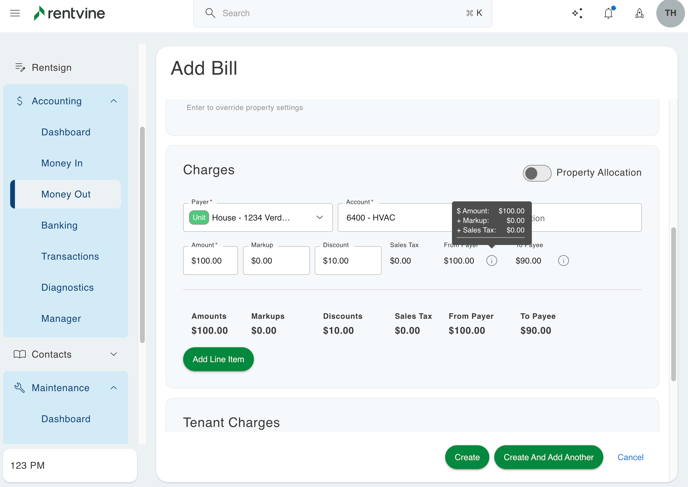The height and width of the screenshot is (487, 688).
Task: Click Create And Add Another button
Action: (x=548, y=457)
